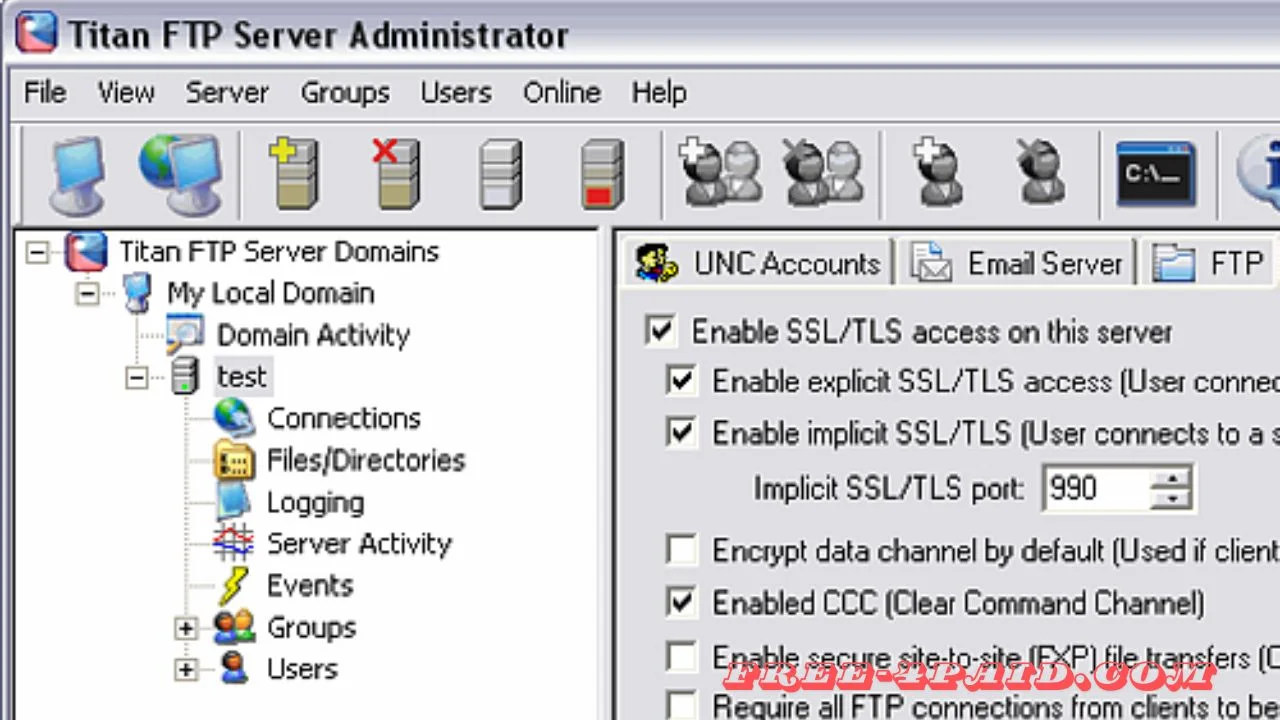Screen dimensions: 1280x720
Task: Click the Events lightning bolt icon
Action: (234, 585)
